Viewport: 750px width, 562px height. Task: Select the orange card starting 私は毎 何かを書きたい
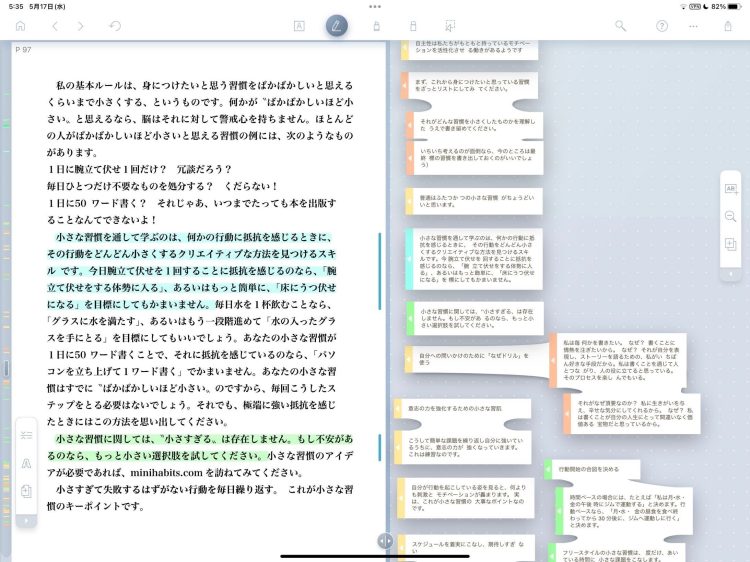pos(618,360)
